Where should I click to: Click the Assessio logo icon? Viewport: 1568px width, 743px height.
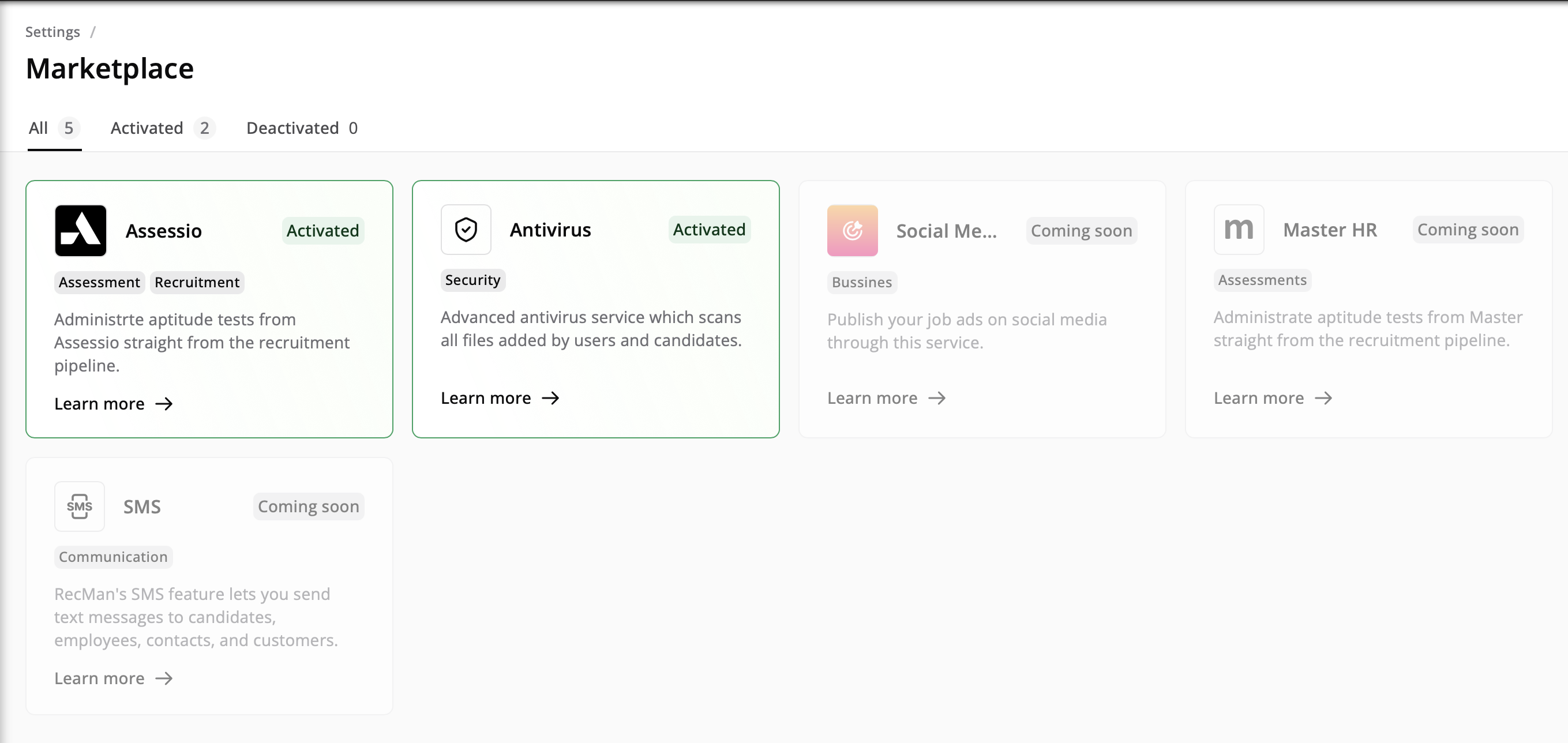point(80,231)
